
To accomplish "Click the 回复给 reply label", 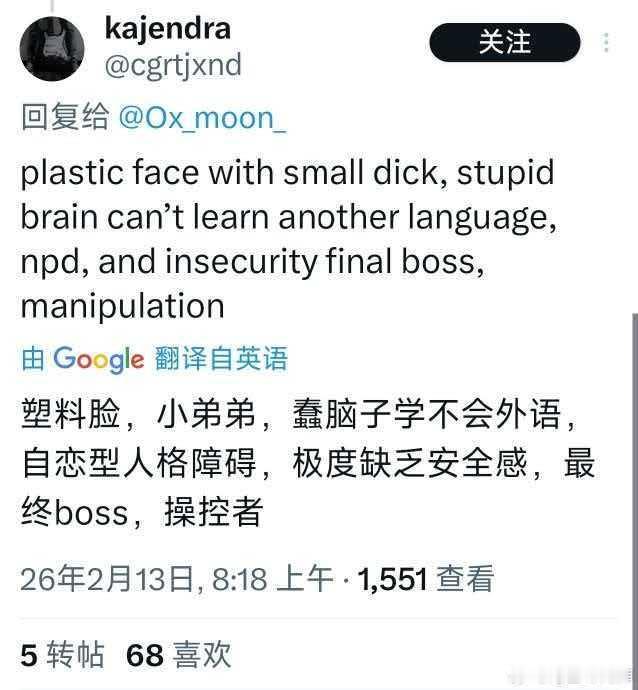I will 65,117.
